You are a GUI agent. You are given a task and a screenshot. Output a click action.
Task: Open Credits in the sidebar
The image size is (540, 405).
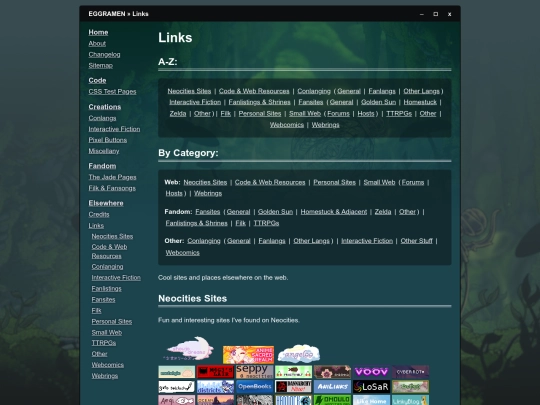click(99, 214)
